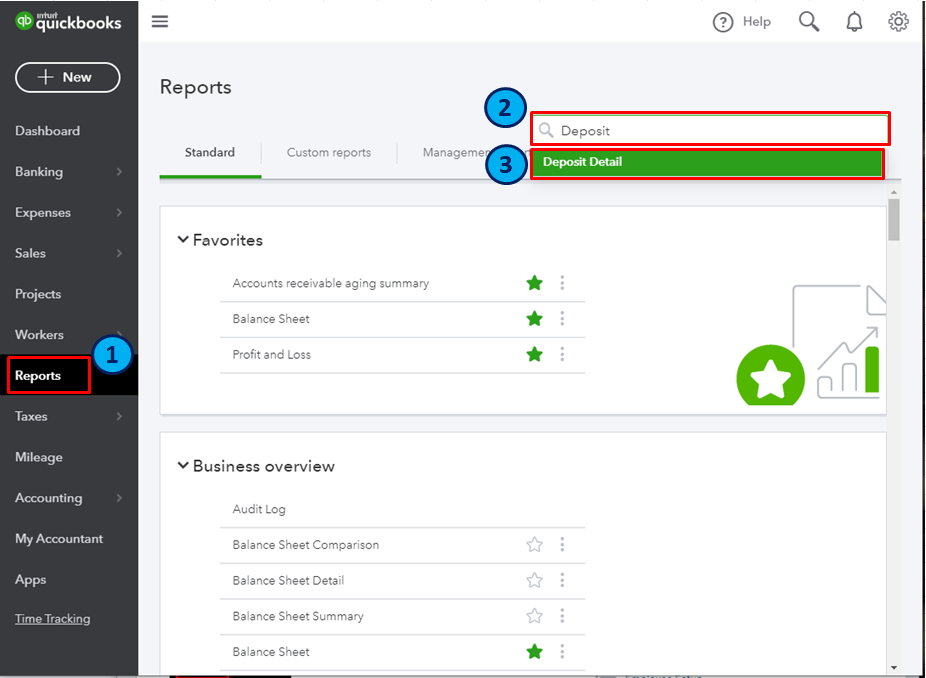Image resolution: width=926 pixels, height=678 pixels.
Task: Select Reports in sidebar
Action: tap(38, 376)
